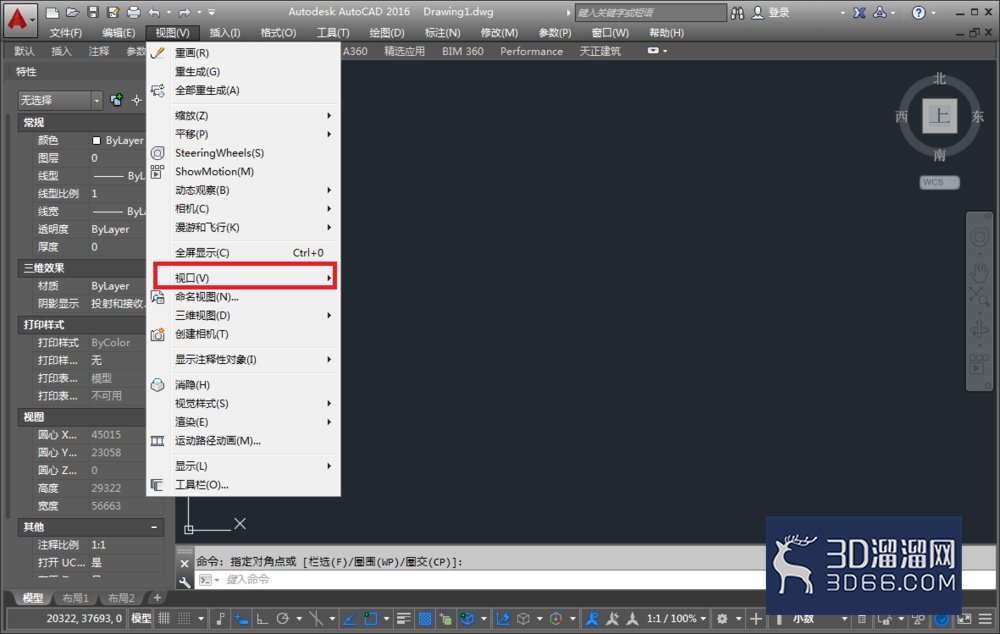Click the coordinates readout 20322, 37693, 0
Screen dimensions: 1000x634
[84, 619]
